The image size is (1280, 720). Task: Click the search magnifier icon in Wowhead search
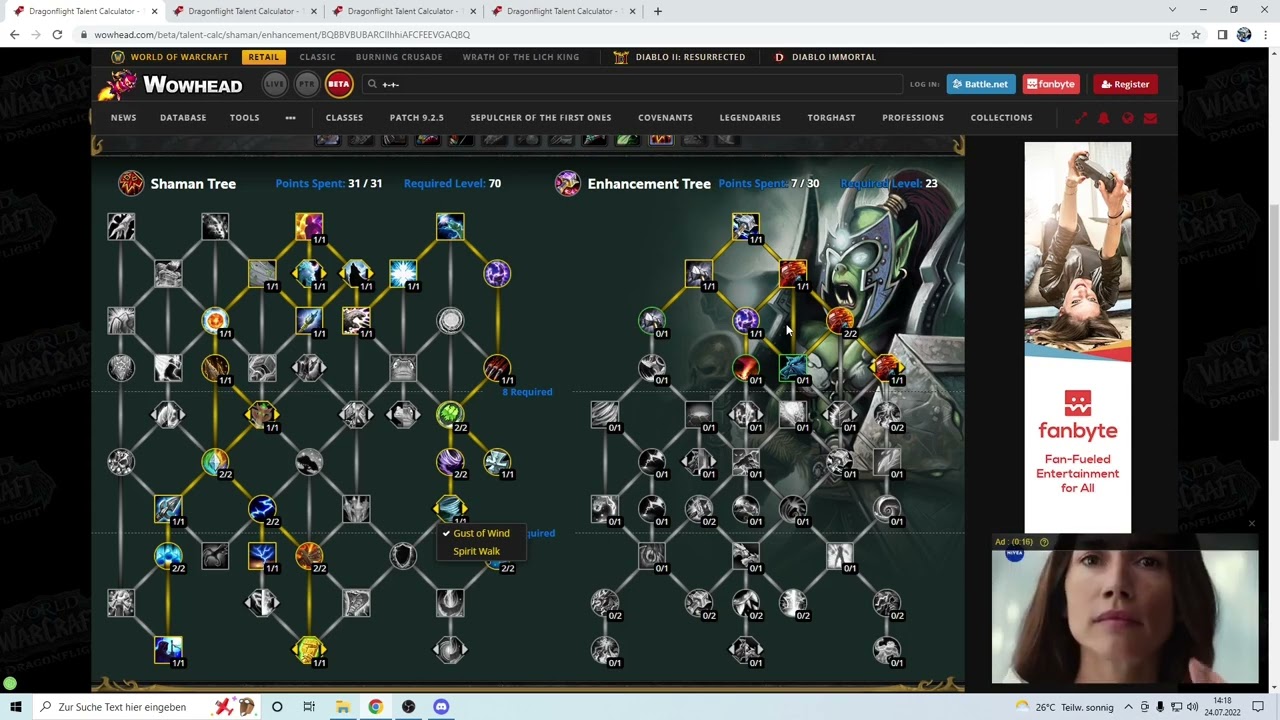[x=372, y=84]
